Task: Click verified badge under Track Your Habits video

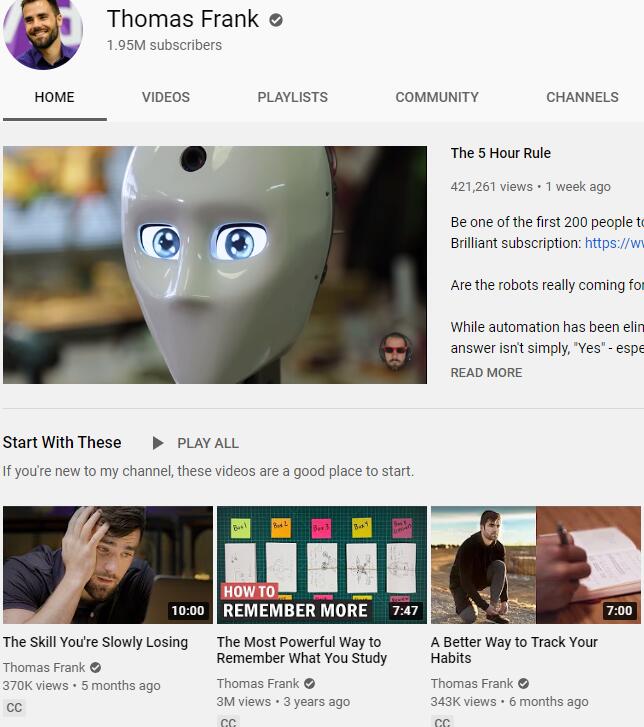Action: pyautogui.click(x=523, y=684)
